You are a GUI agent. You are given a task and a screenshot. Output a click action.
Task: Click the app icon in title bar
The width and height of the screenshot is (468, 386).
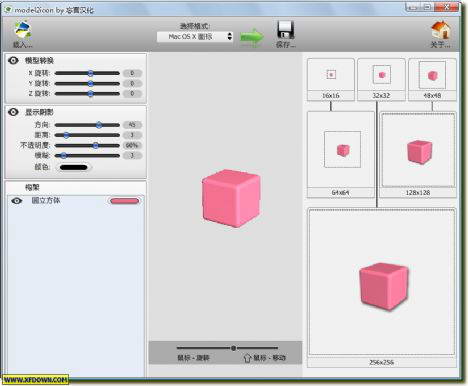(8, 9)
